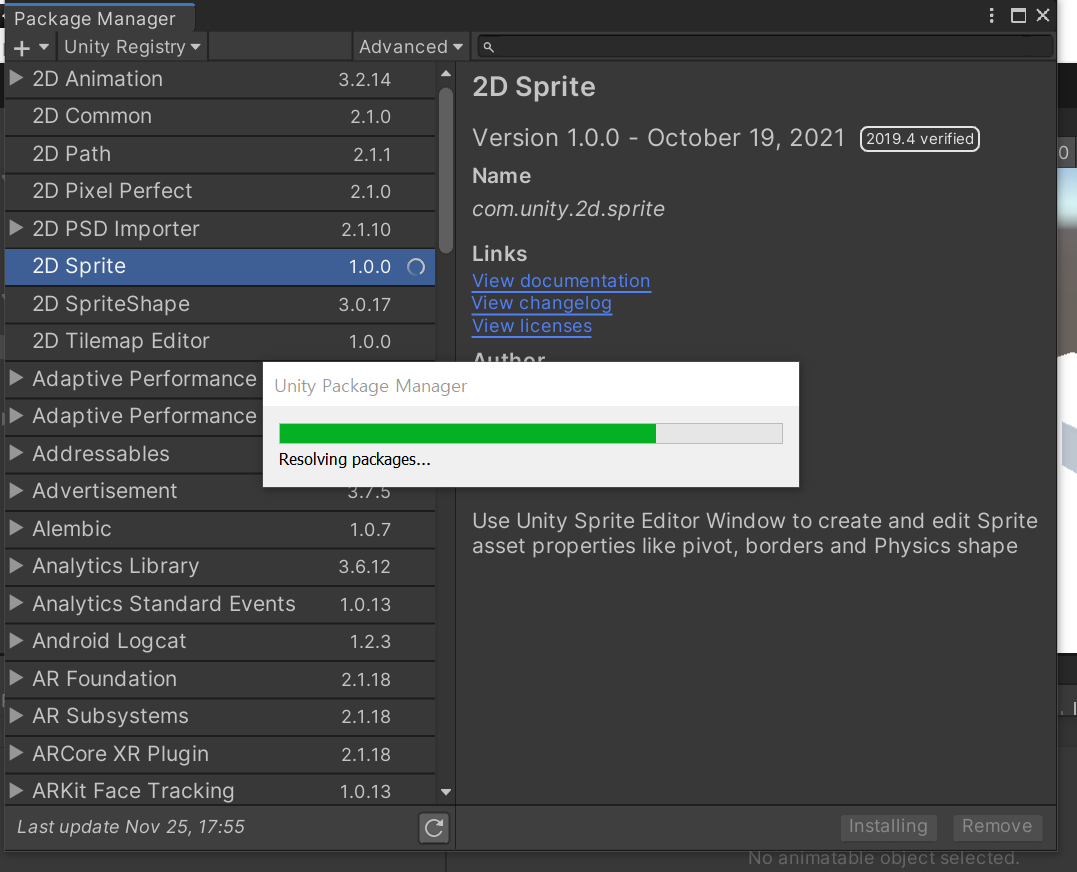Select the 2D Path package
Viewport: 1077px width, 872px height.
pos(220,154)
